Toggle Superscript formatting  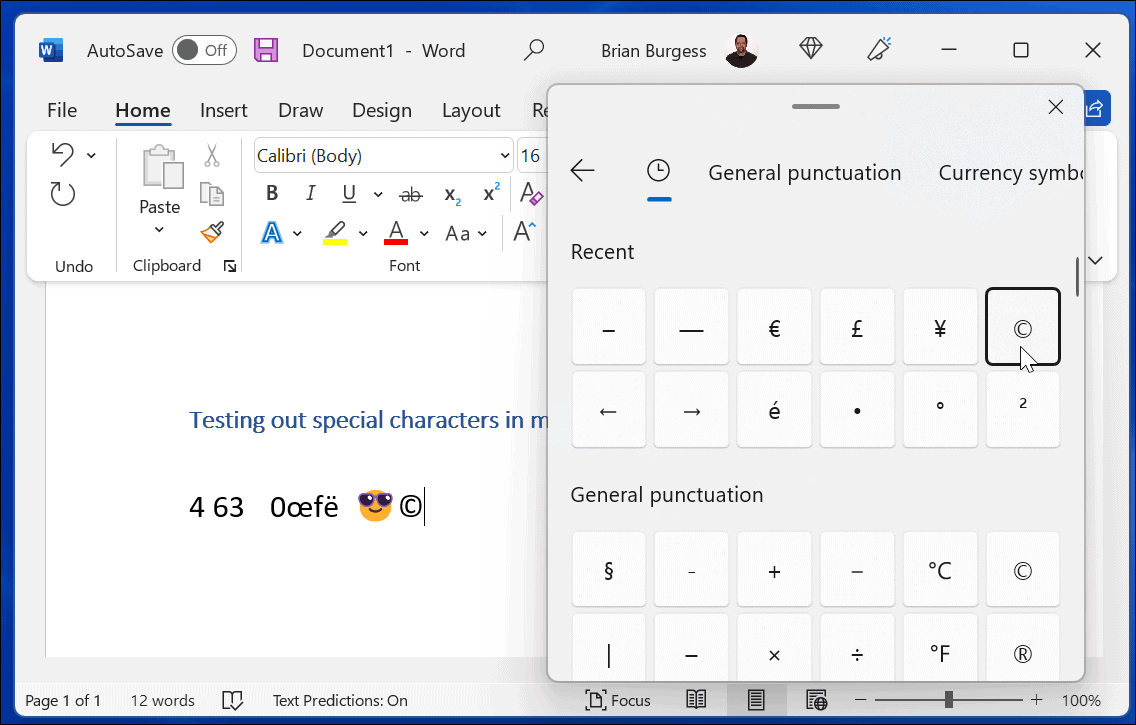pos(490,191)
